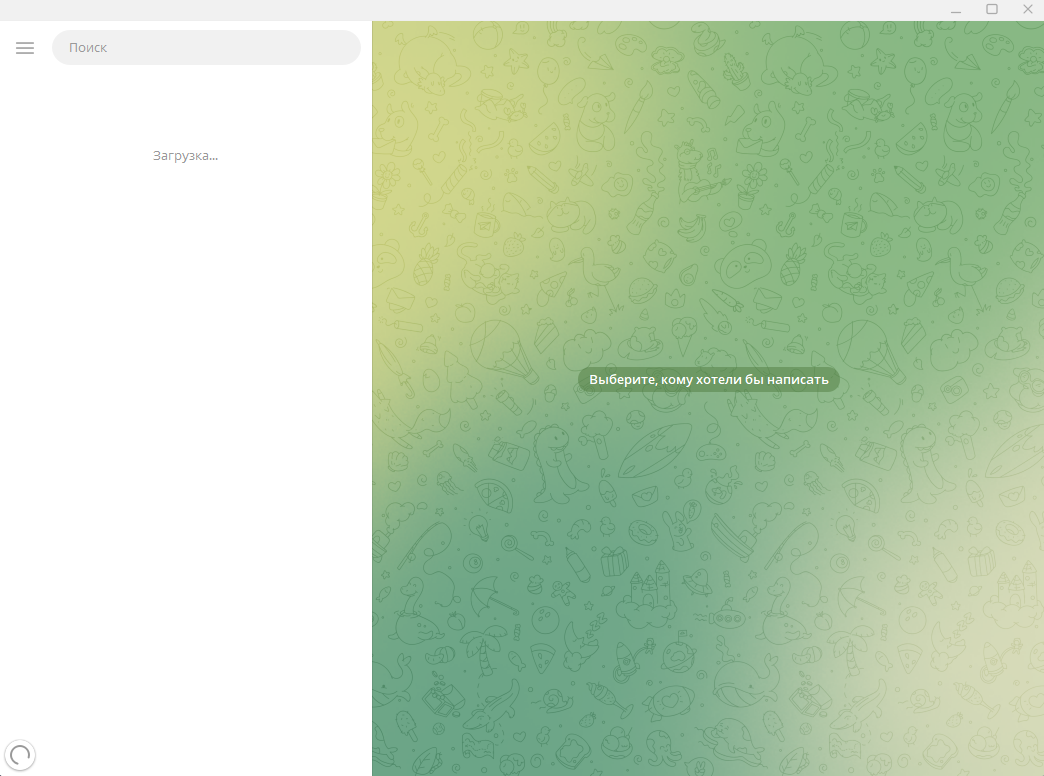Minimize the Telegram window
The width and height of the screenshot is (1044, 776).
[957, 10]
